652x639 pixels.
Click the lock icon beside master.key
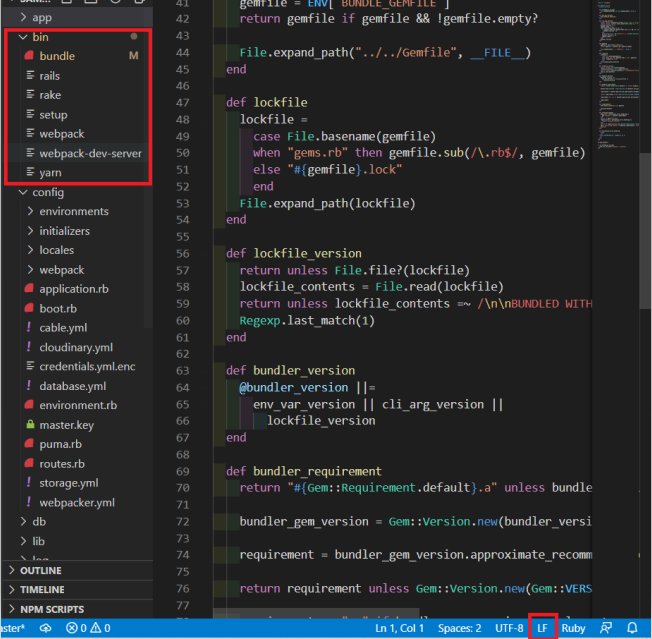[x=30, y=424]
